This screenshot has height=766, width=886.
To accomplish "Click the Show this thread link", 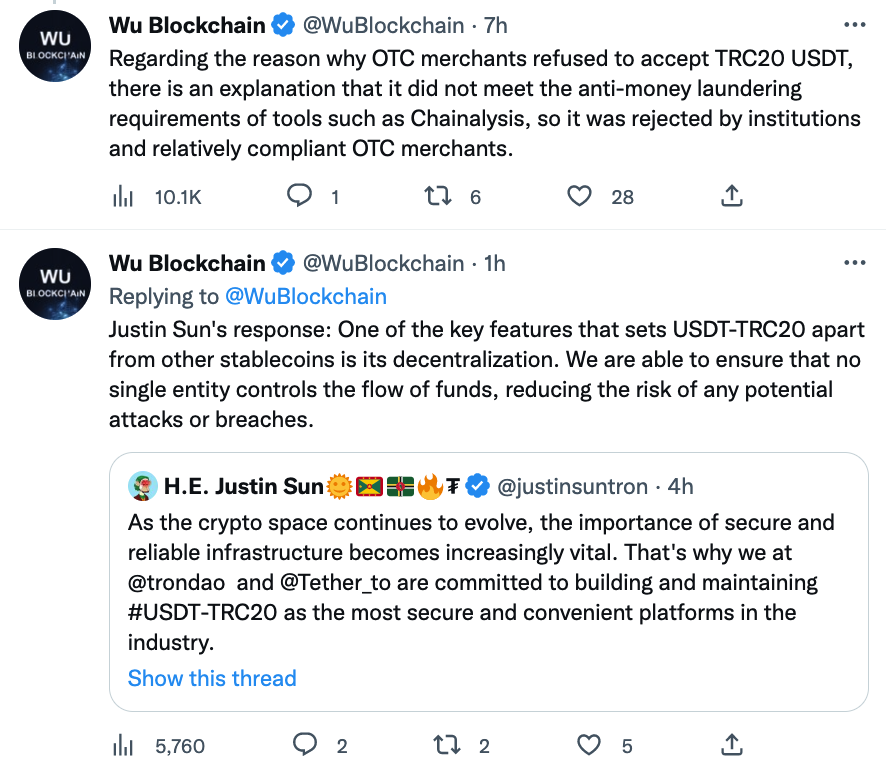I will pyautogui.click(x=212, y=678).
